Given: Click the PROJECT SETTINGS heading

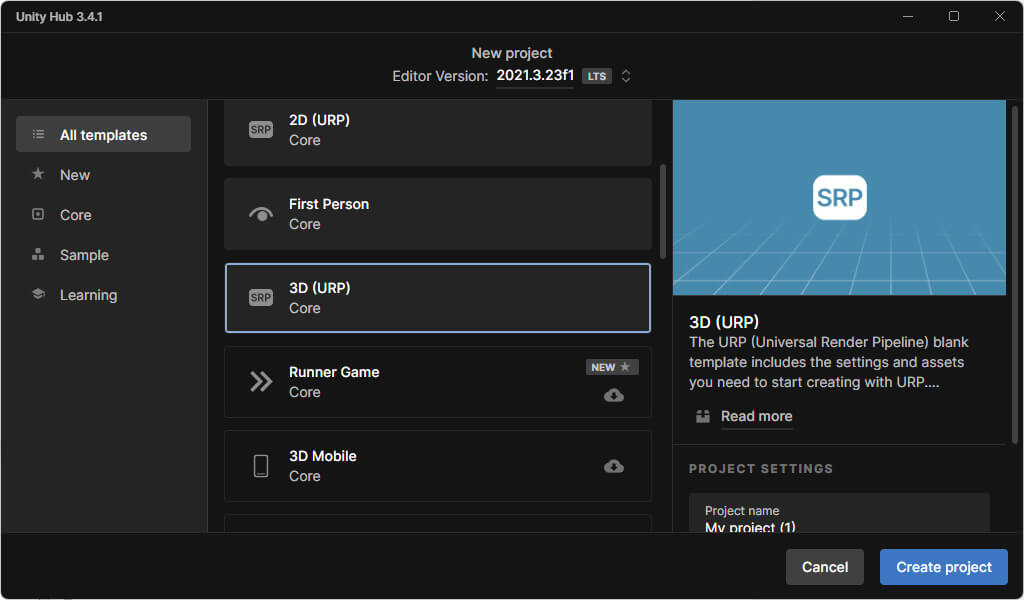Looking at the screenshot, I should 761,469.
